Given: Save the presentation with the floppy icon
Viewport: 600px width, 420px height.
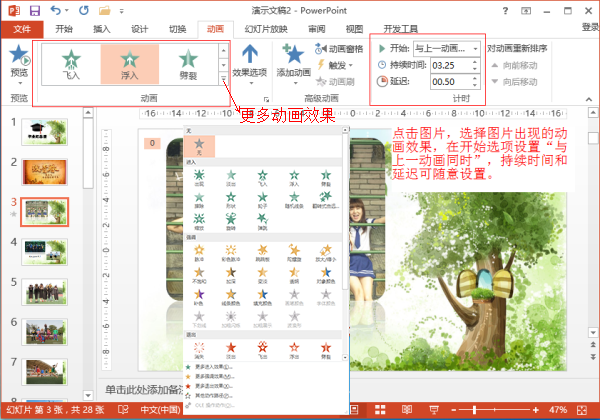Looking at the screenshot, I should point(35,11).
